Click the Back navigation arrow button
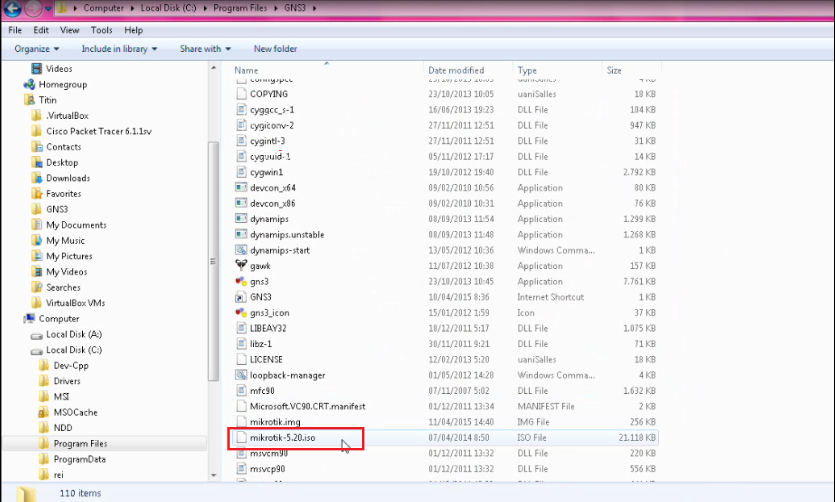This screenshot has width=835, height=502. point(13,8)
